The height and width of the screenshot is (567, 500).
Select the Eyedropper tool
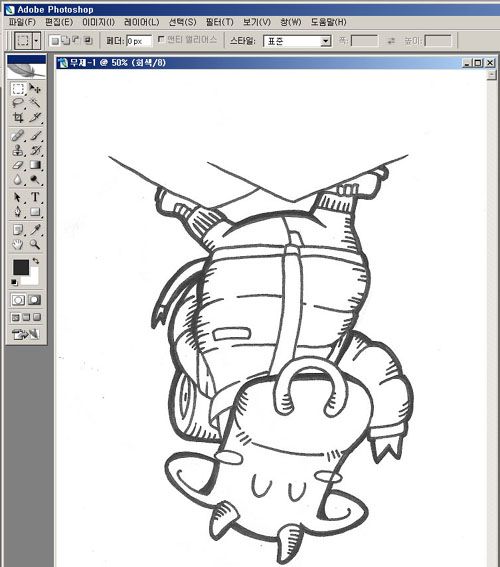tap(35, 230)
